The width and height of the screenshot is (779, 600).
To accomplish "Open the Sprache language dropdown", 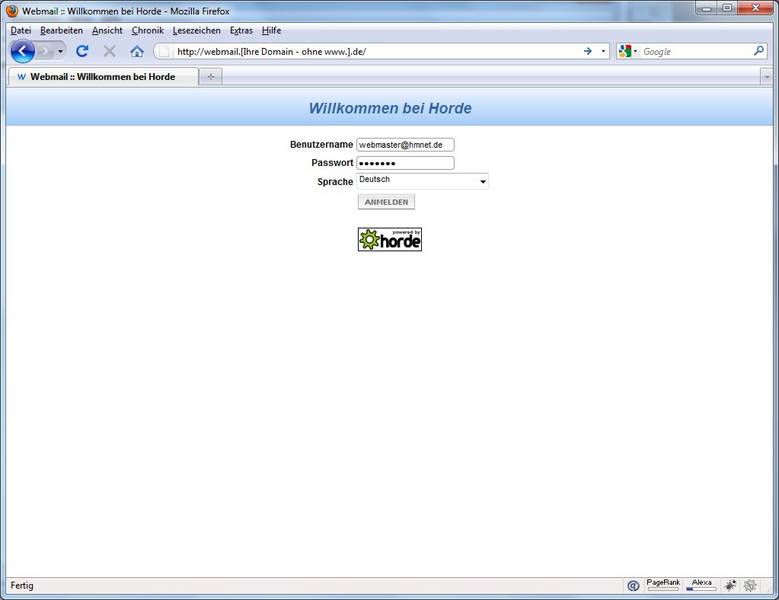I will pos(422,181).
